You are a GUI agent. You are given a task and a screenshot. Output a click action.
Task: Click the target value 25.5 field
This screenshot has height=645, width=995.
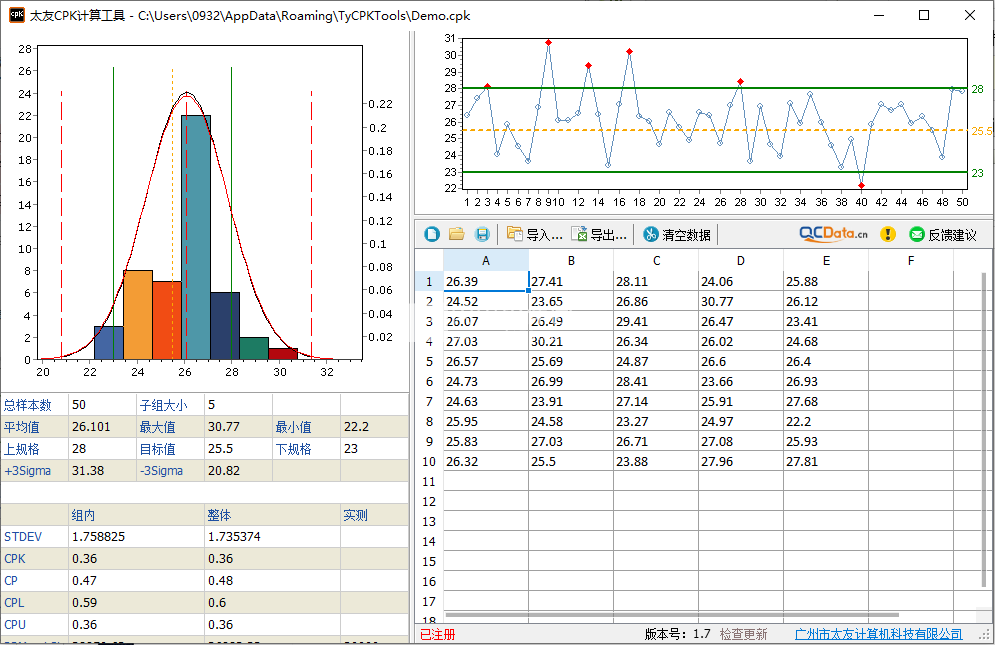pyautogui.click(x=237, y=449)
